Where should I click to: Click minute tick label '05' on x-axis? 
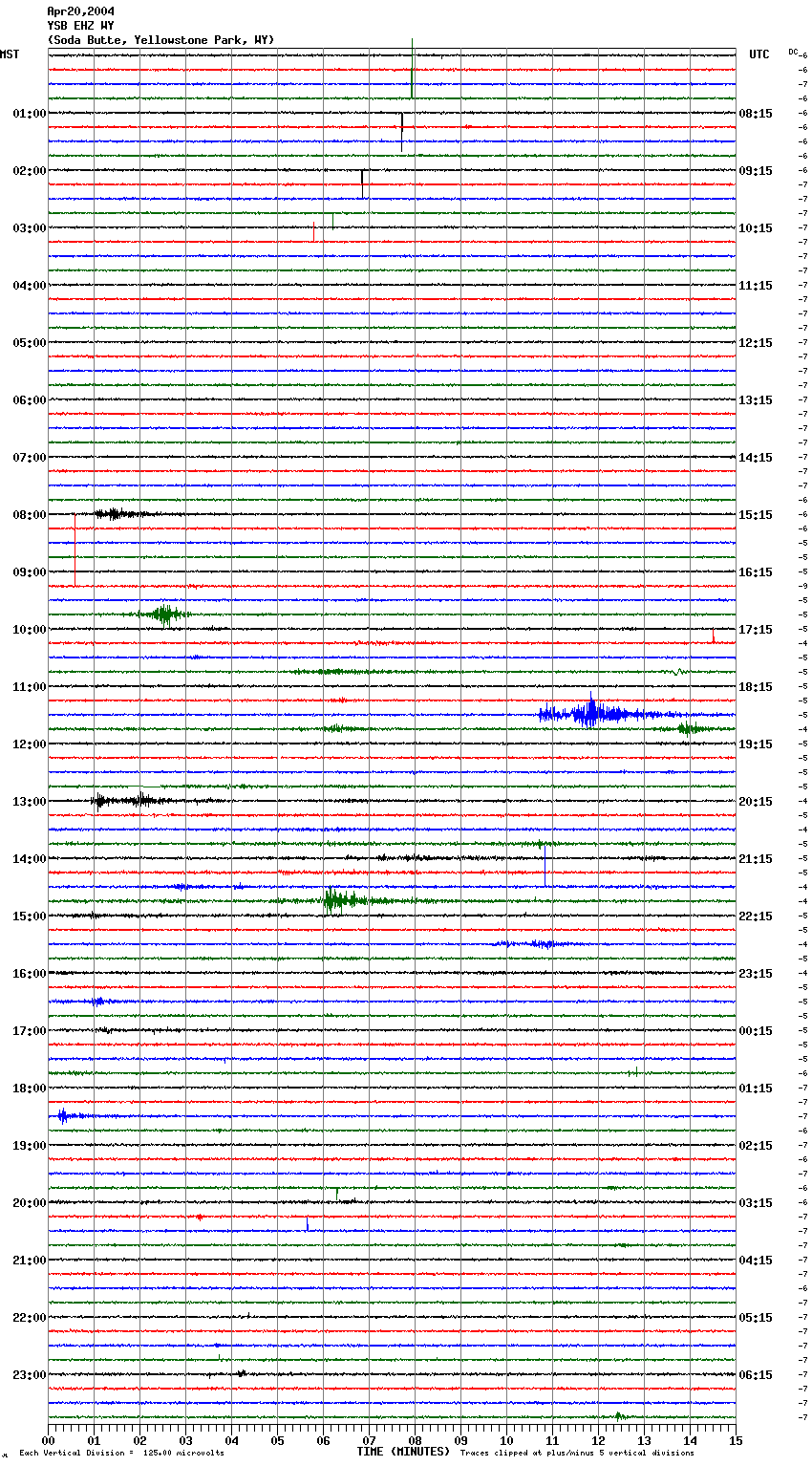click(277, 1440)
